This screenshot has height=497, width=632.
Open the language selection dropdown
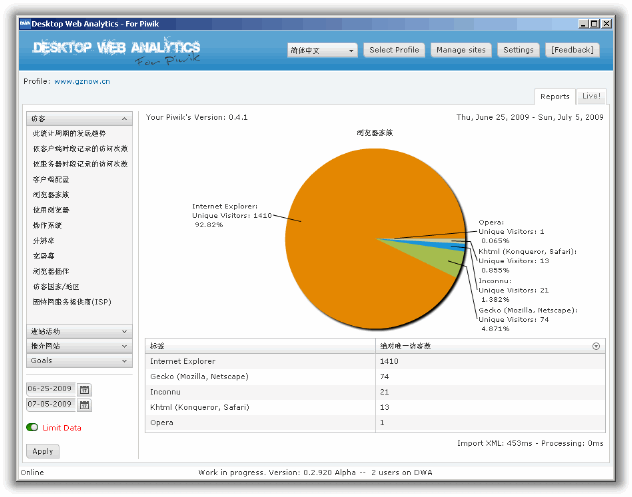(322, 50)
